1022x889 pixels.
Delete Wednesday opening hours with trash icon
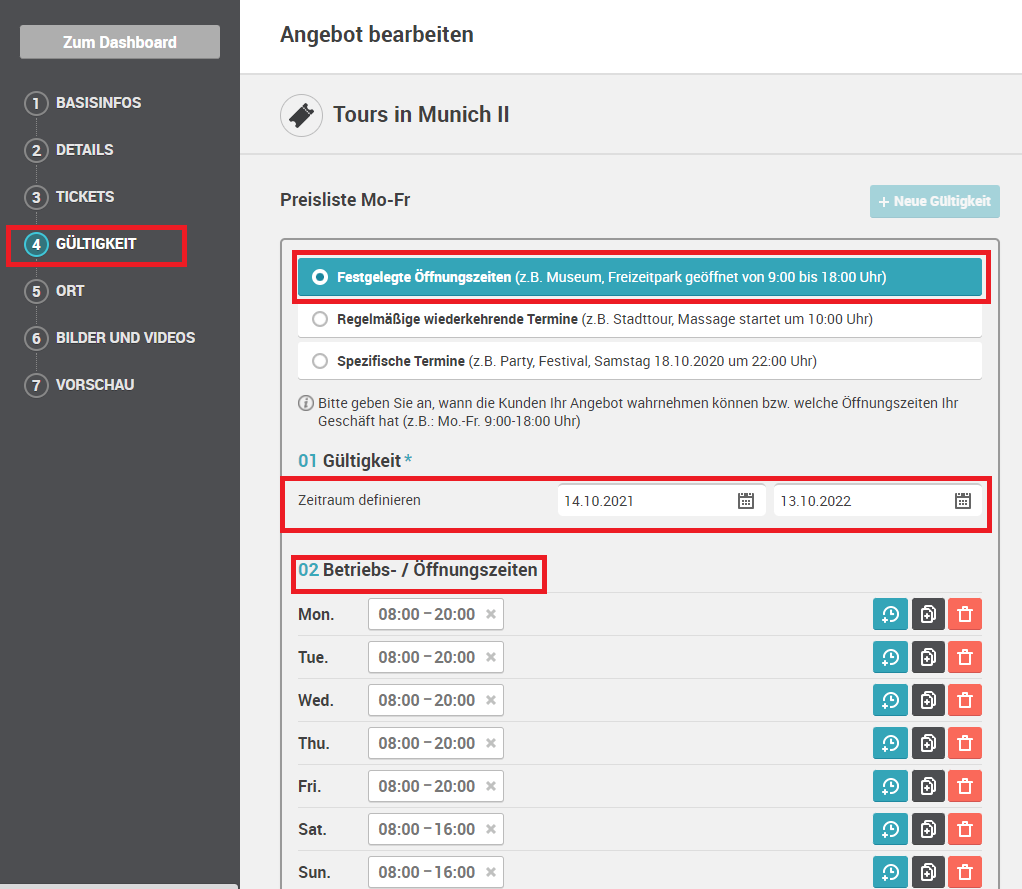tap(965, 700)
